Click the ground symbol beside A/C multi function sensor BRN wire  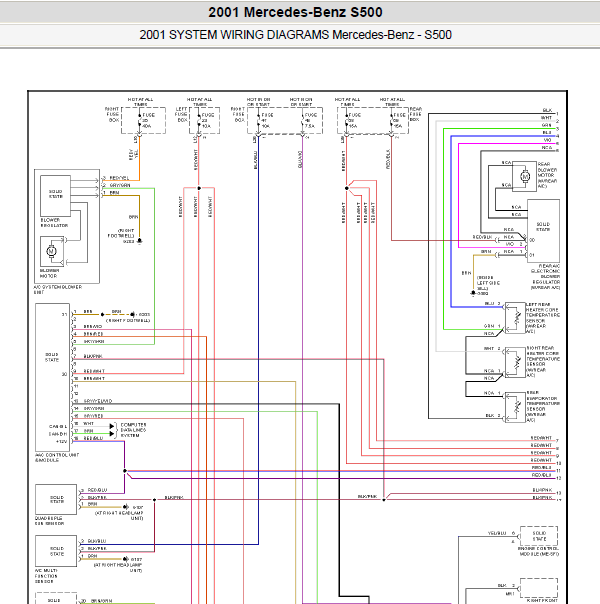[126, 559]
